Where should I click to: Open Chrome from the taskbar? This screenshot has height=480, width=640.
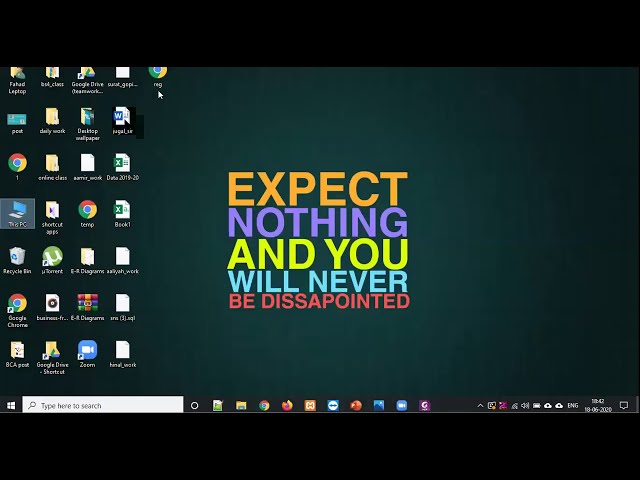[264, 405]
